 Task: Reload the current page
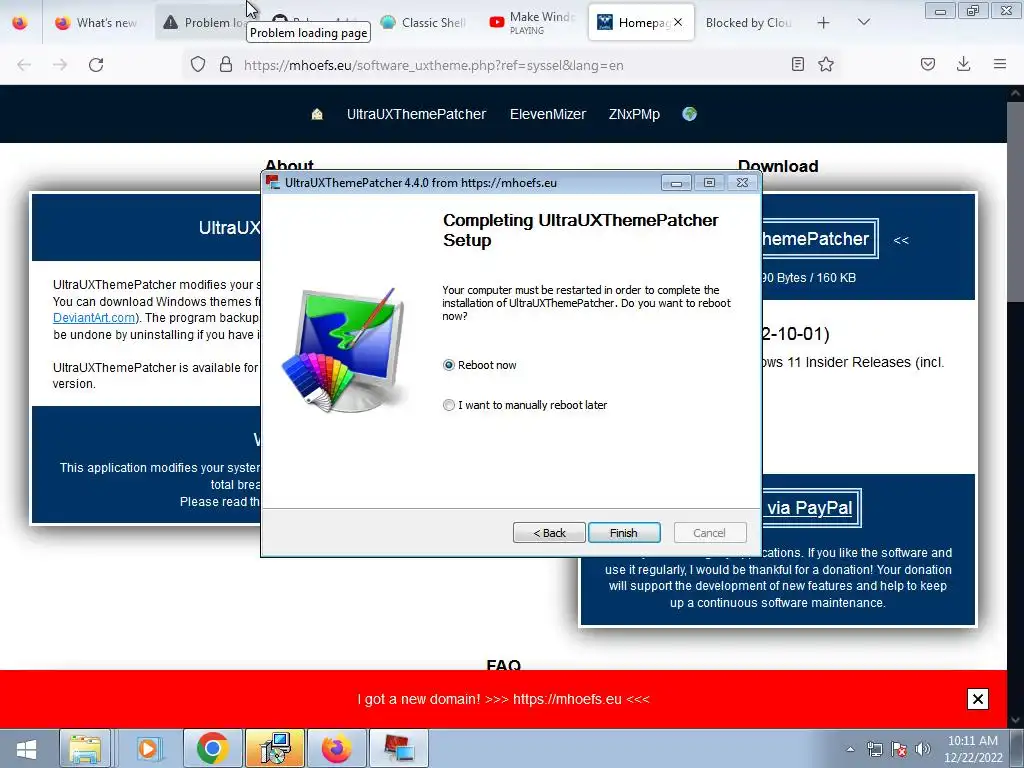click(x=96, y=65)
